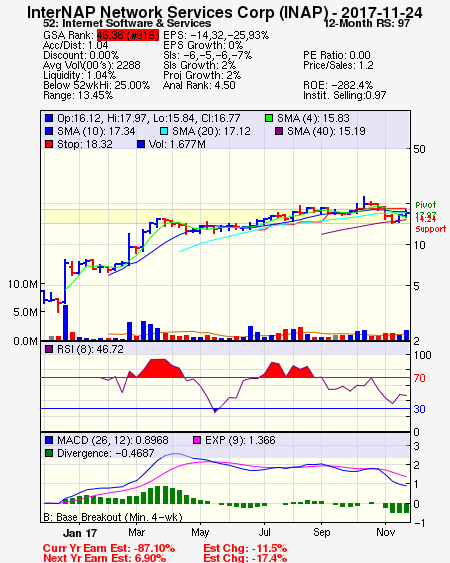Click the green SMA (4) legend swatch
Screen dimensions: 450x563
[x=269, y=118]
